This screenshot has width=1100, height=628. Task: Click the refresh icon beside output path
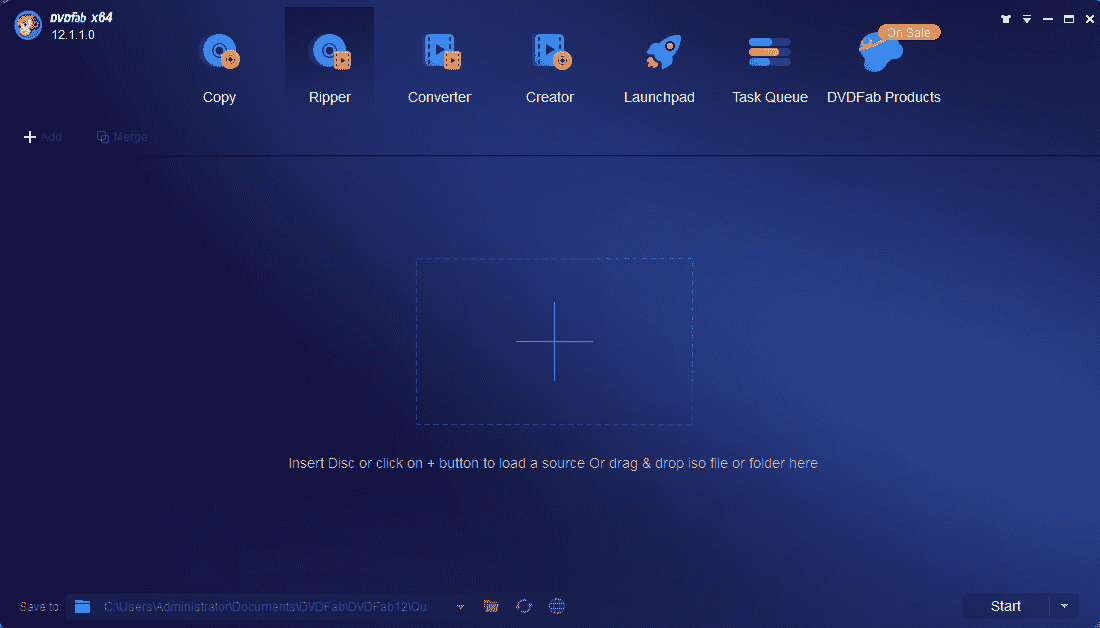[x=523, y=606]
